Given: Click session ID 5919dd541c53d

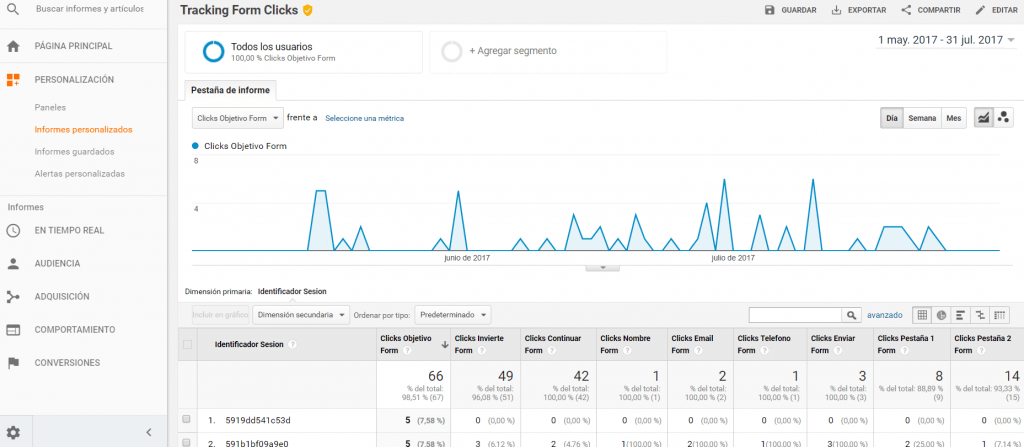Looking at the screenshot, I should (258, 420).
